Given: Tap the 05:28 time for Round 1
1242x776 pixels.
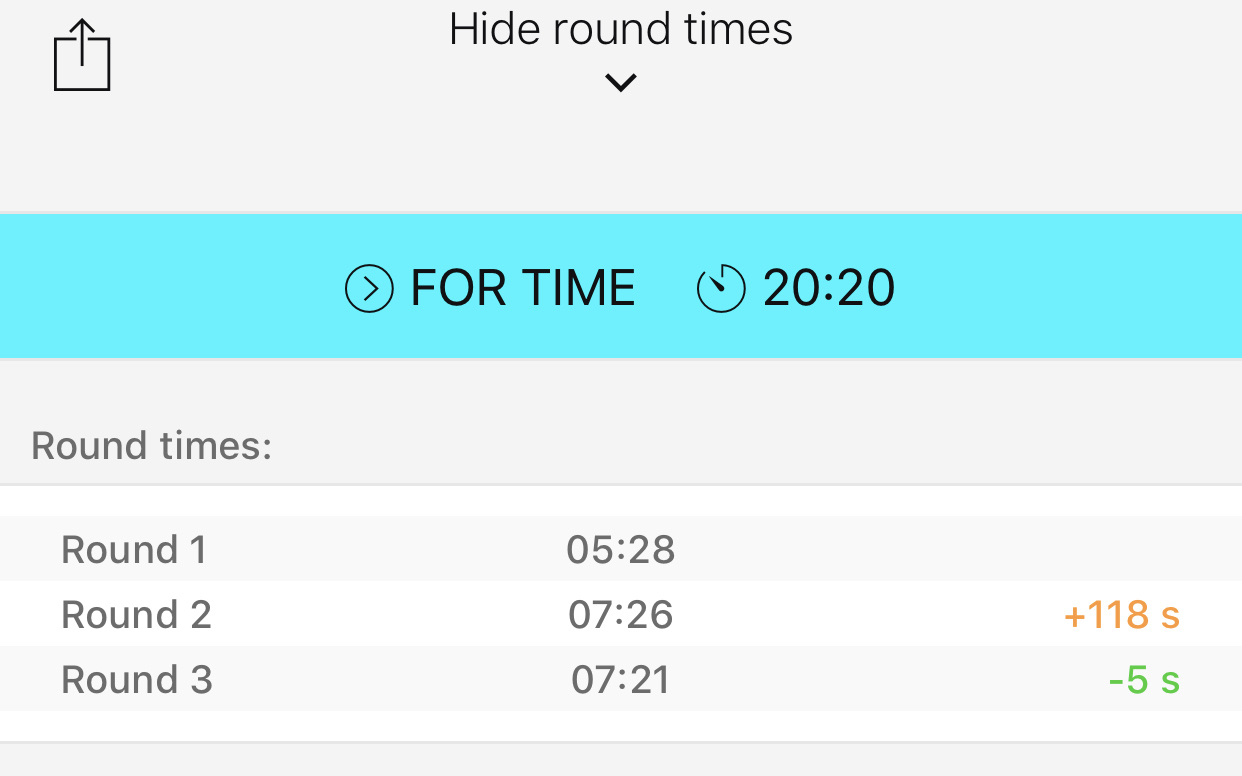Looking at the screenshot, I should click(621, 550).
